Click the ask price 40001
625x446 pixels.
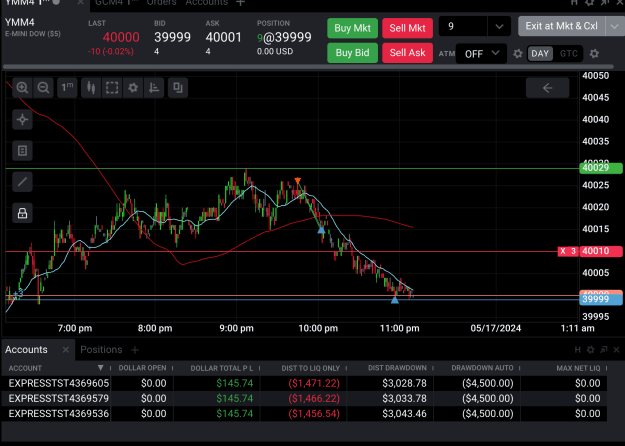point(224,37)
